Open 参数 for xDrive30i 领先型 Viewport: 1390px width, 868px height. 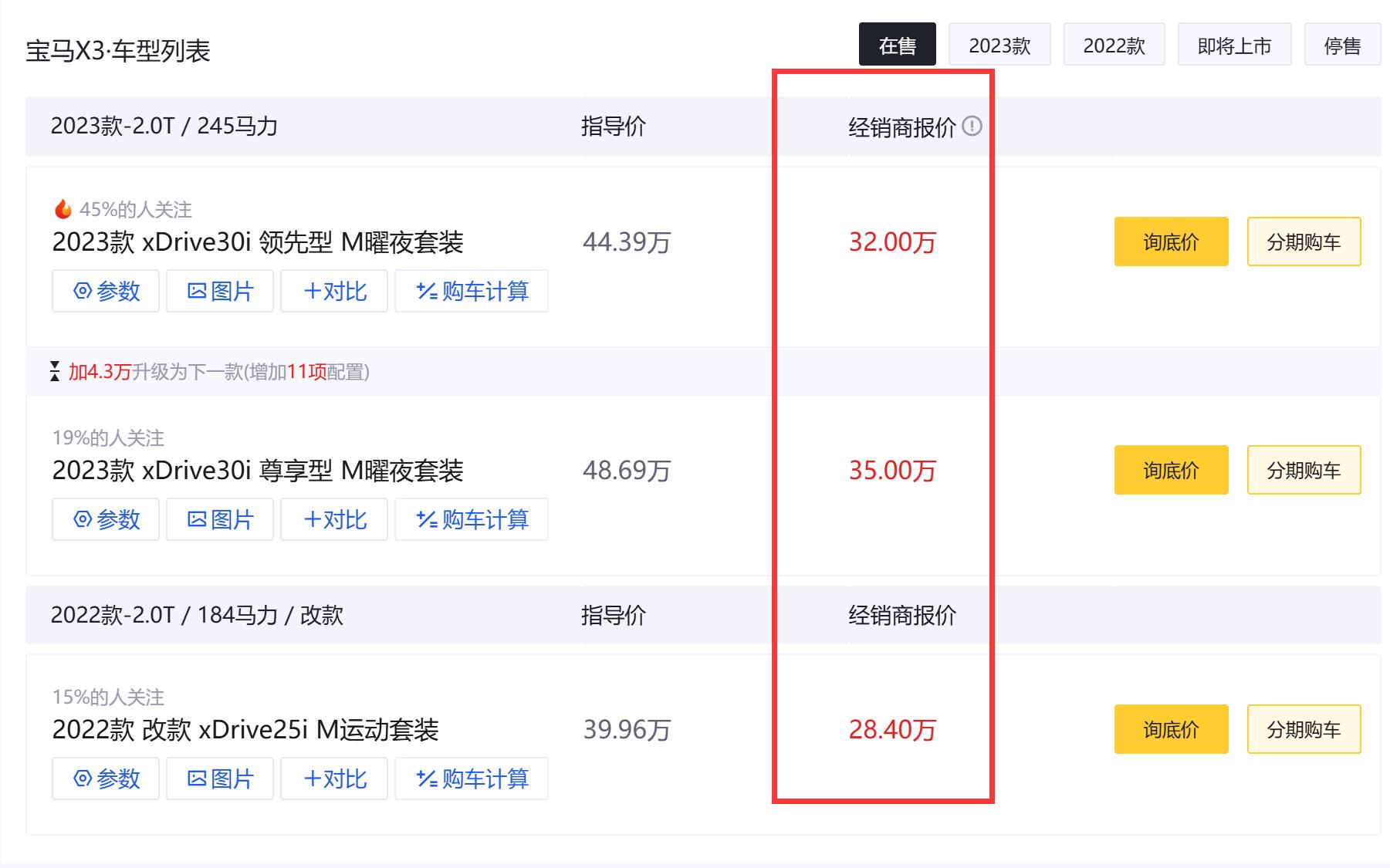[106, 291]
